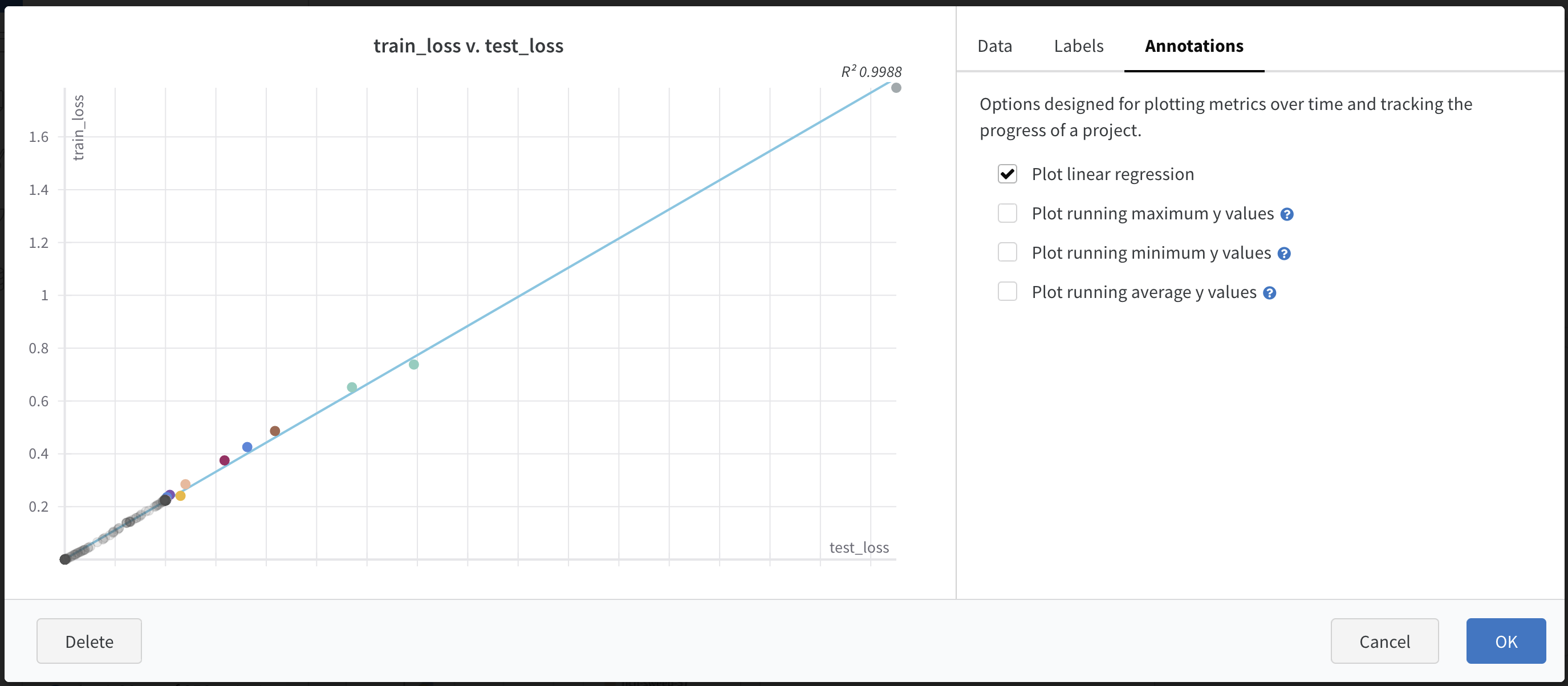Enable Plot running maximum y values
Screen dimensions: 1568x686
click(x=1008, y=214)
